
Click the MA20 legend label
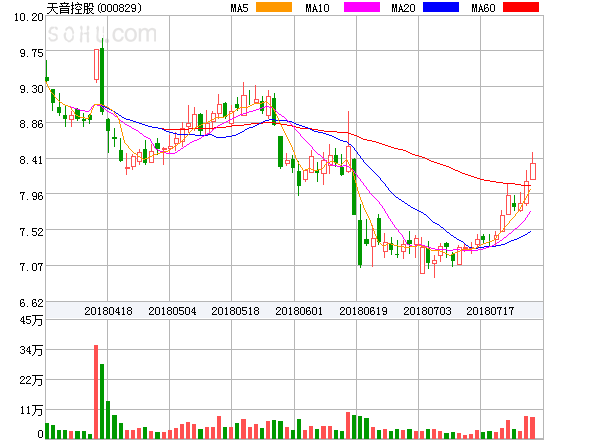pyautogui.click(x=403, y=8)
